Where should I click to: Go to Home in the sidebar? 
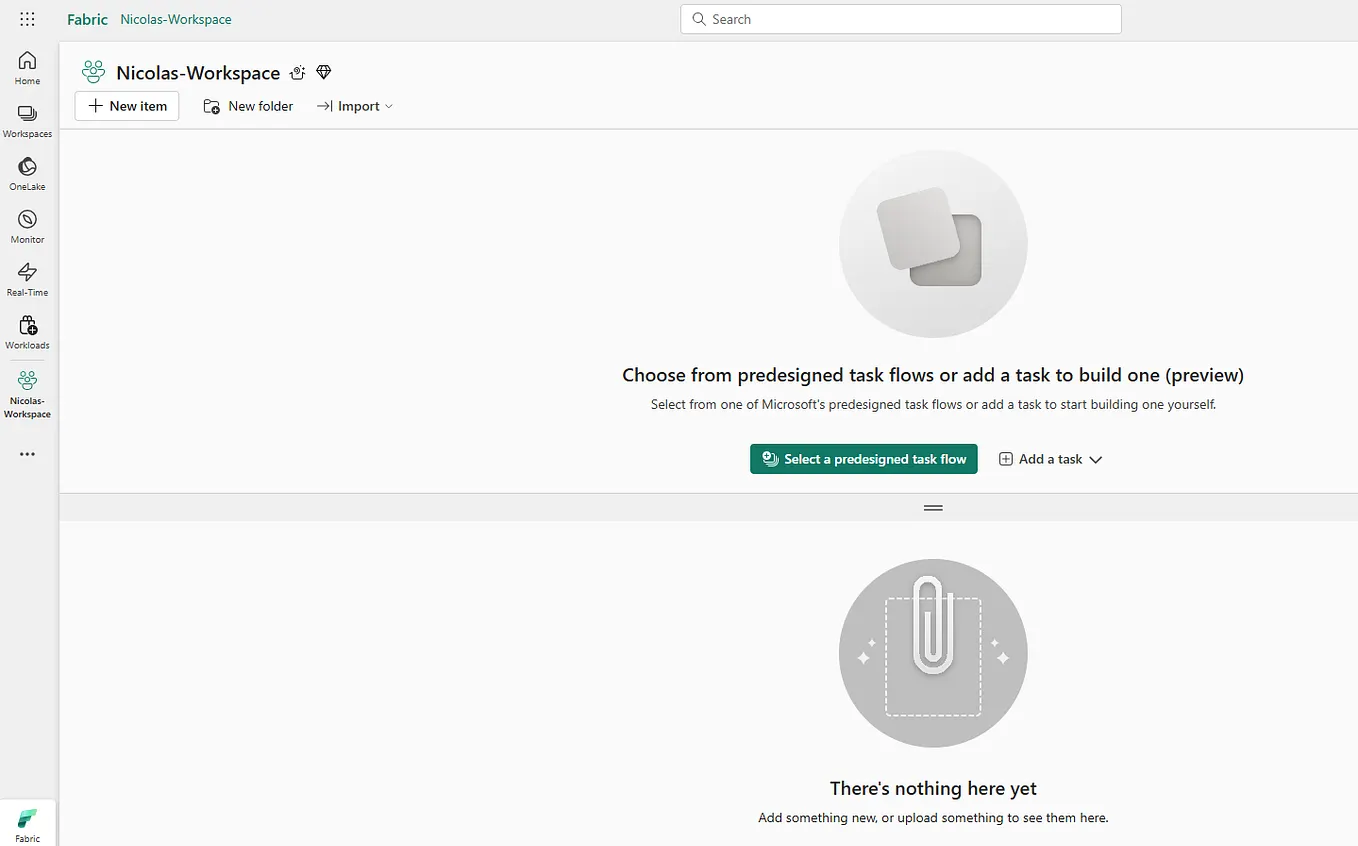tap(27, 67)
